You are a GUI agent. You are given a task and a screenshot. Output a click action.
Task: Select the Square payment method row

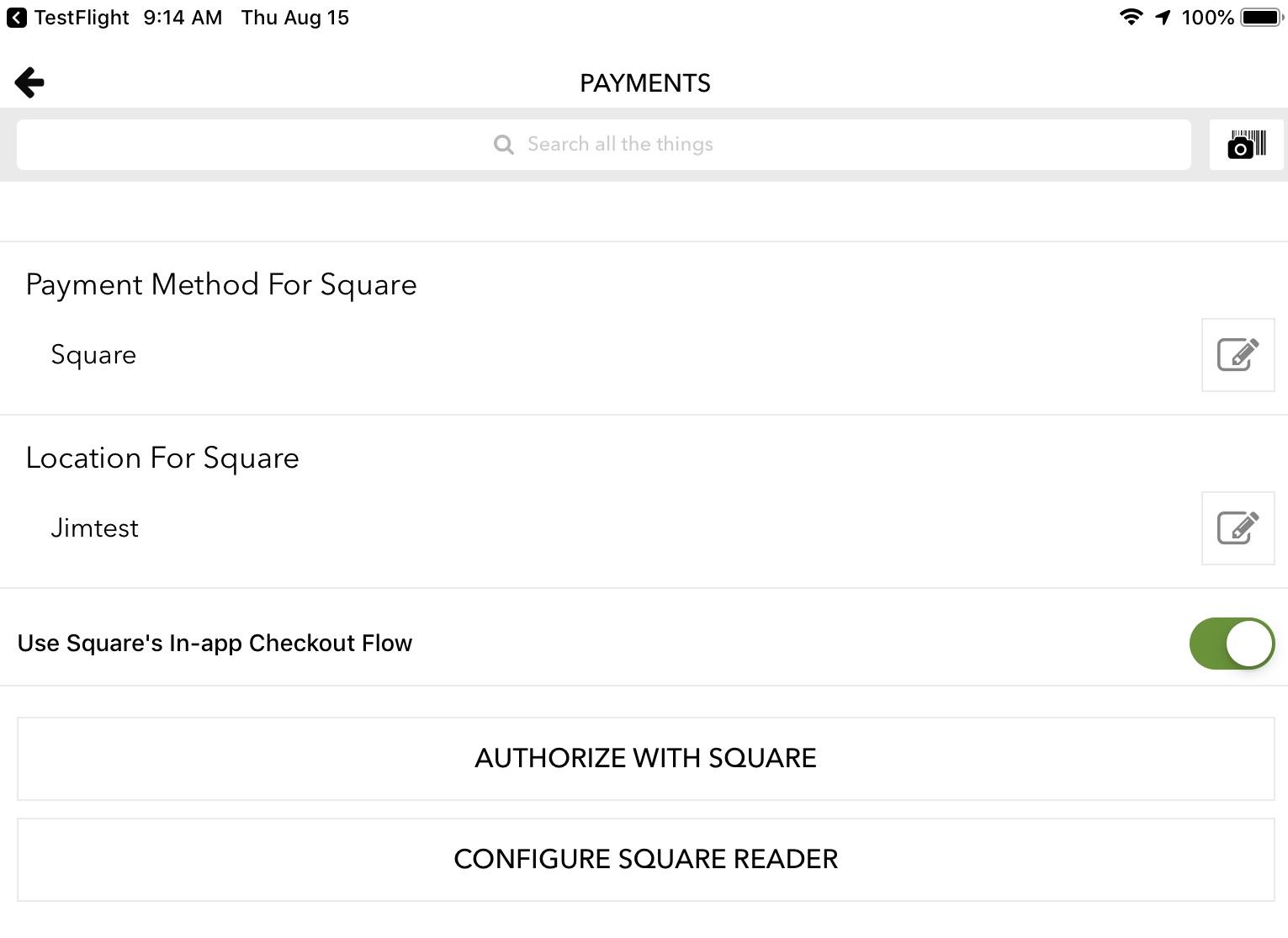coord(644,355)
